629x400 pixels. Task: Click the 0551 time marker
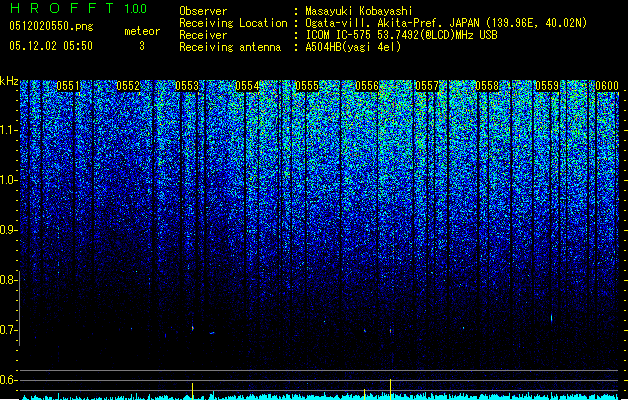[68, 86]
